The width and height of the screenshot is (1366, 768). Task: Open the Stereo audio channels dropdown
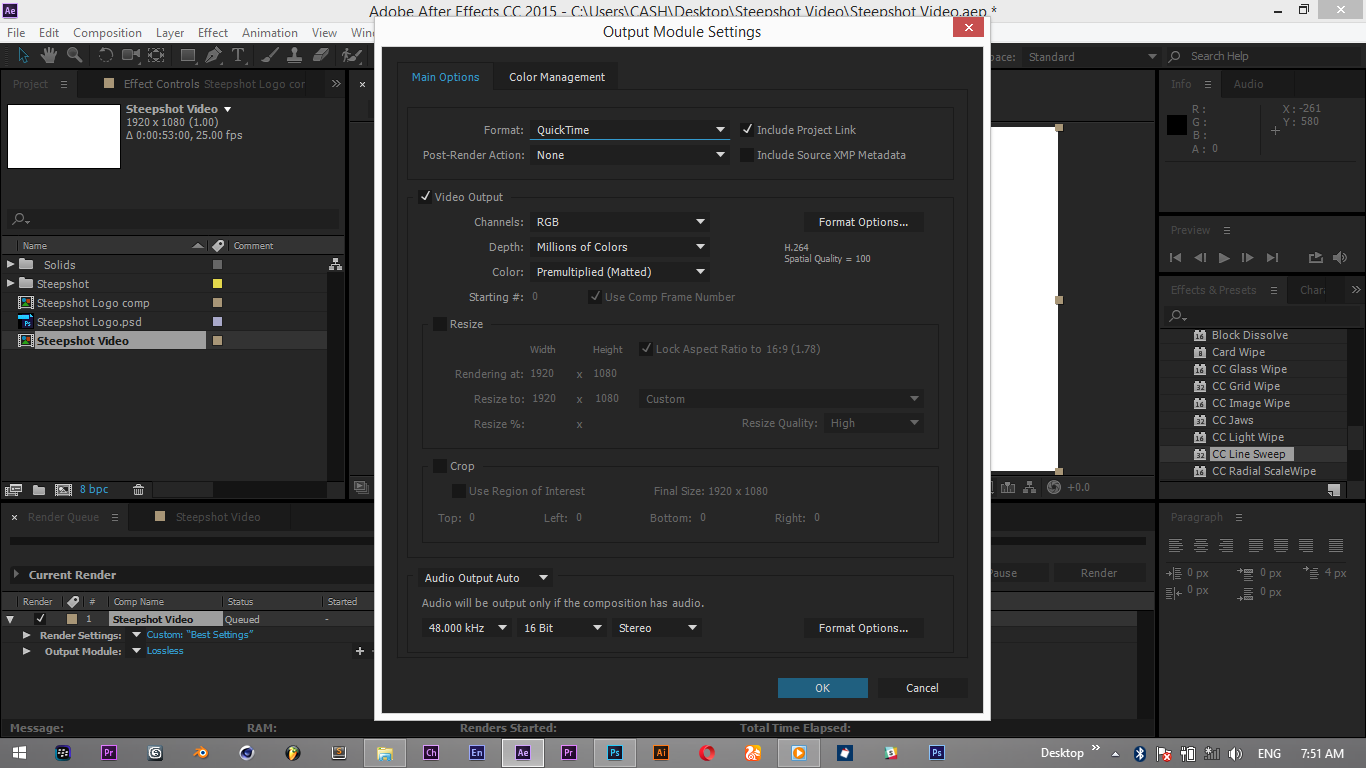(656, 628)
